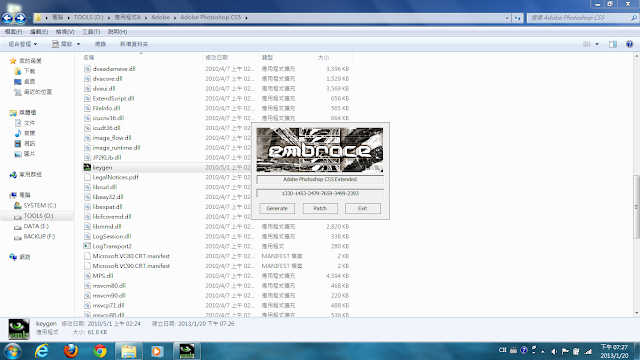Click the system clock in taskbar
Viewport: 640px width, 360px height.
tap(614, 351)
